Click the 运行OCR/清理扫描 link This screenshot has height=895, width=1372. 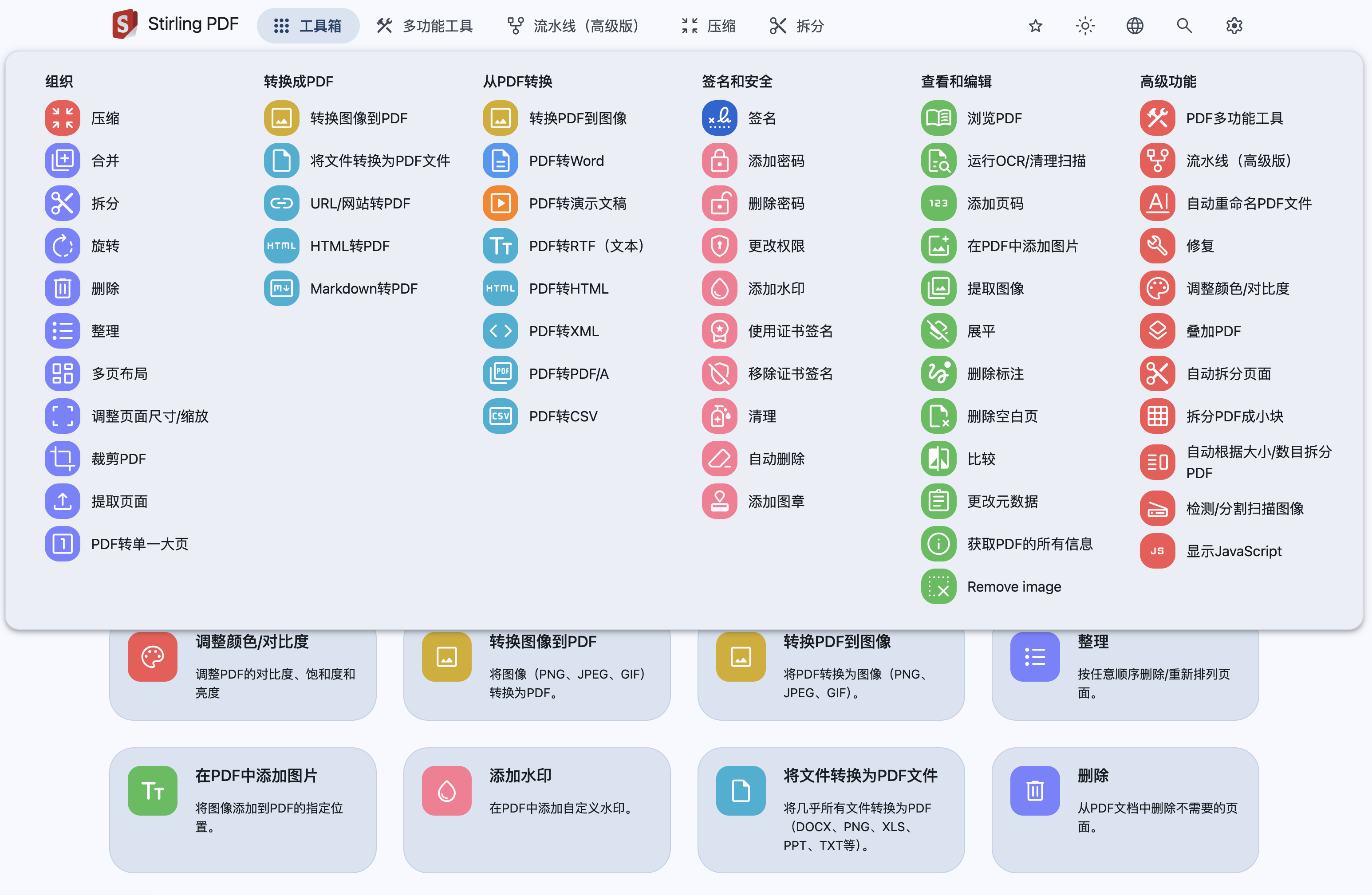coord(1026,161)
